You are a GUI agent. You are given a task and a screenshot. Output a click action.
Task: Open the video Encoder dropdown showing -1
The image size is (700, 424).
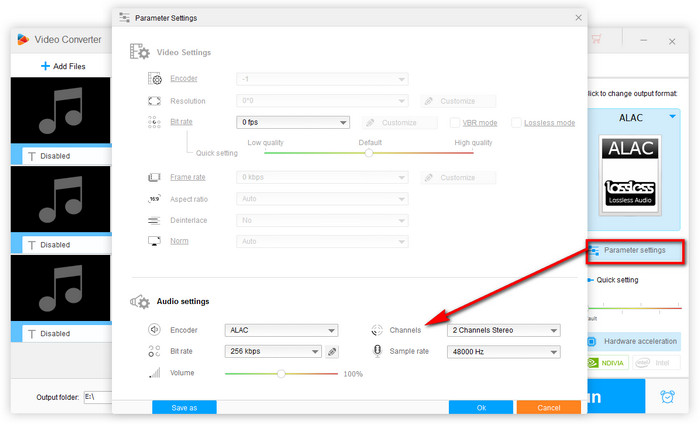point(322,79)
